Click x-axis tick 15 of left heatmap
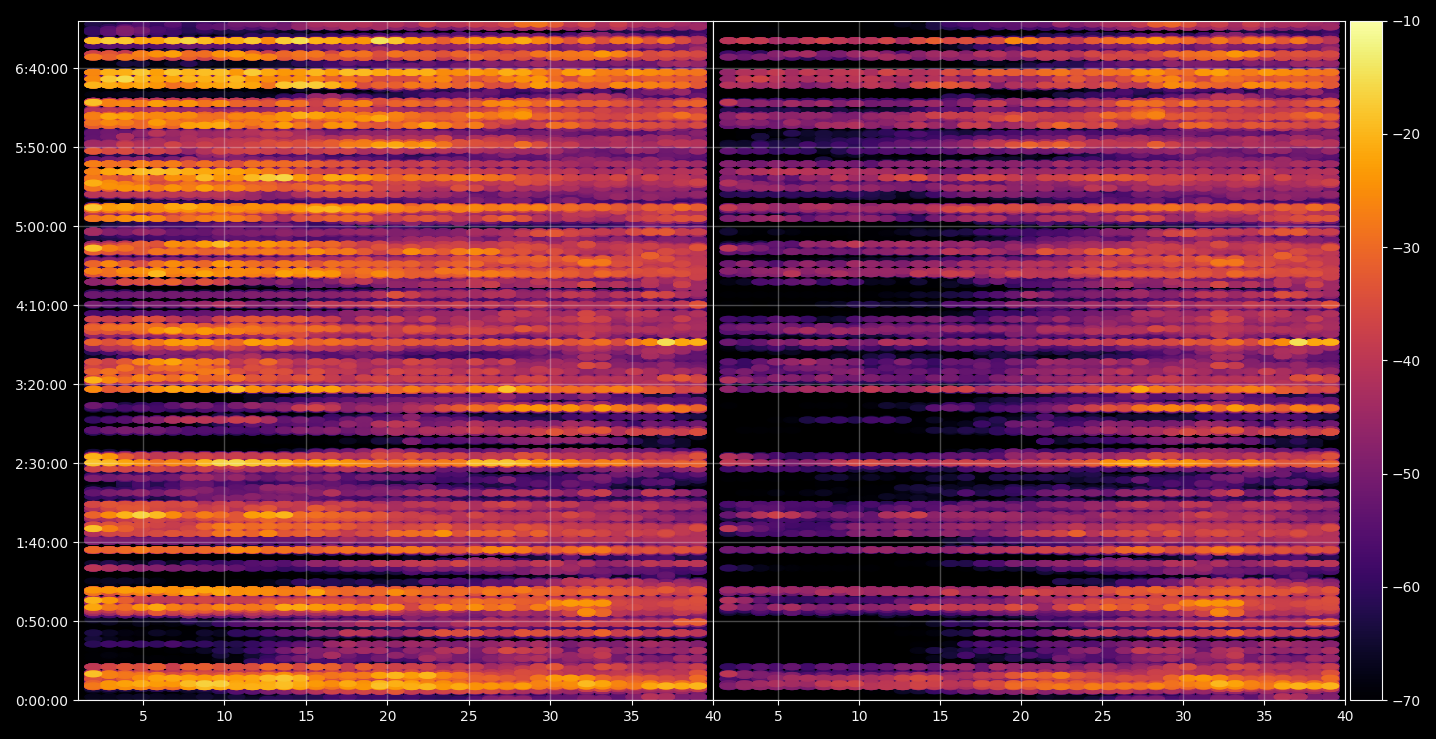This screenshot has height=739, width=1436. coord(306,716)
